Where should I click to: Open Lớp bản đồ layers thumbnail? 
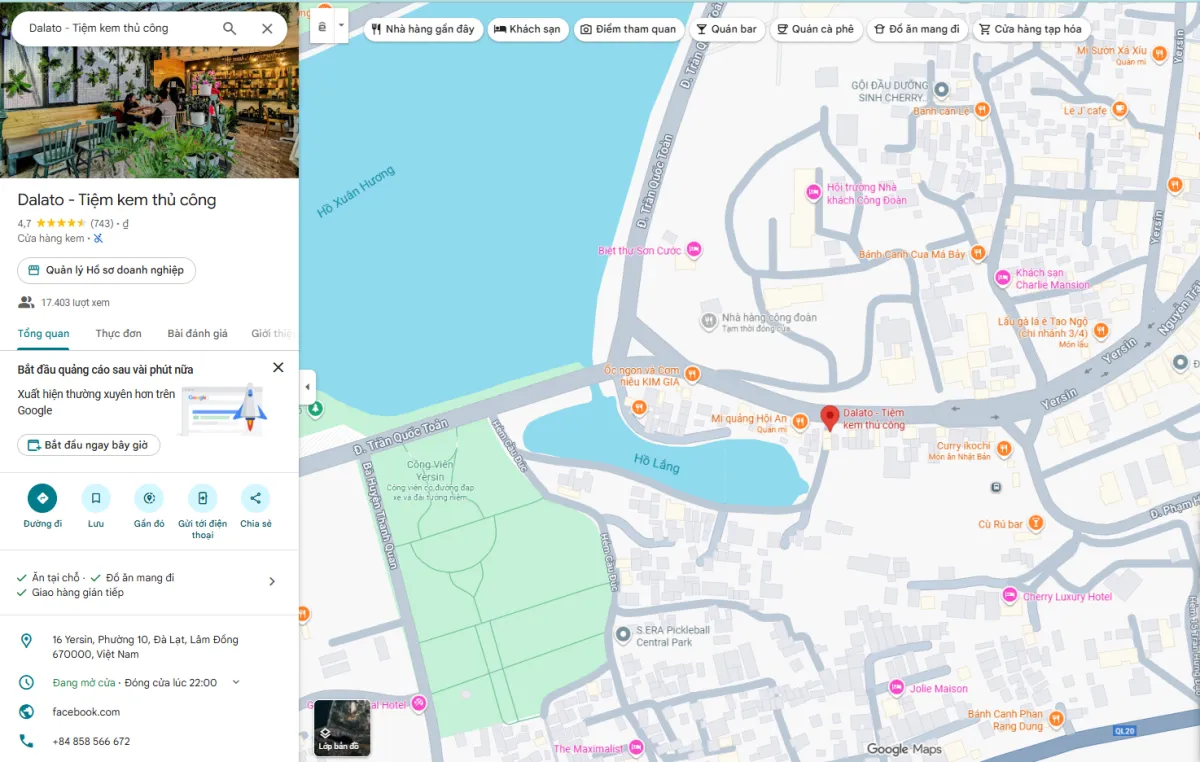click(x=342, y=728)
